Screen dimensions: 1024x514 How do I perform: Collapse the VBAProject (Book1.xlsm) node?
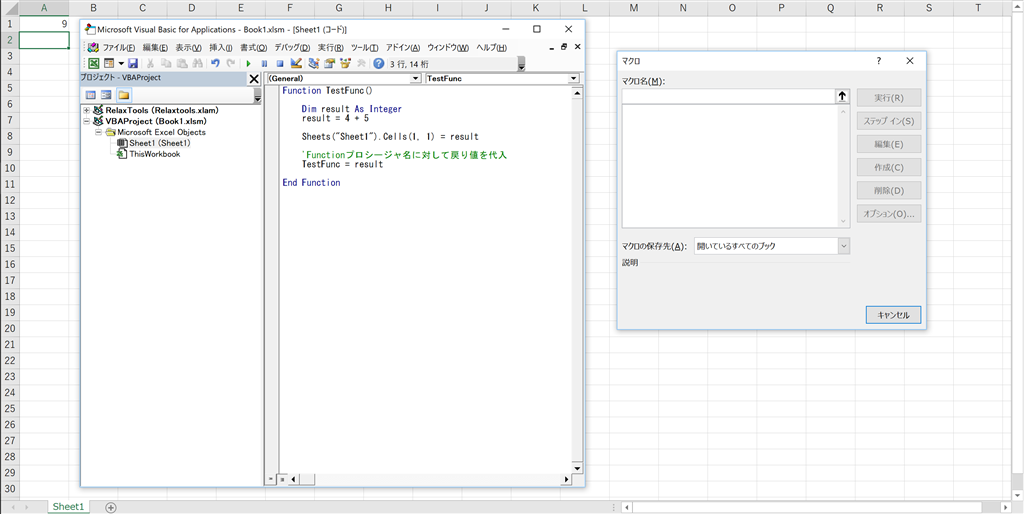(86, 121)
